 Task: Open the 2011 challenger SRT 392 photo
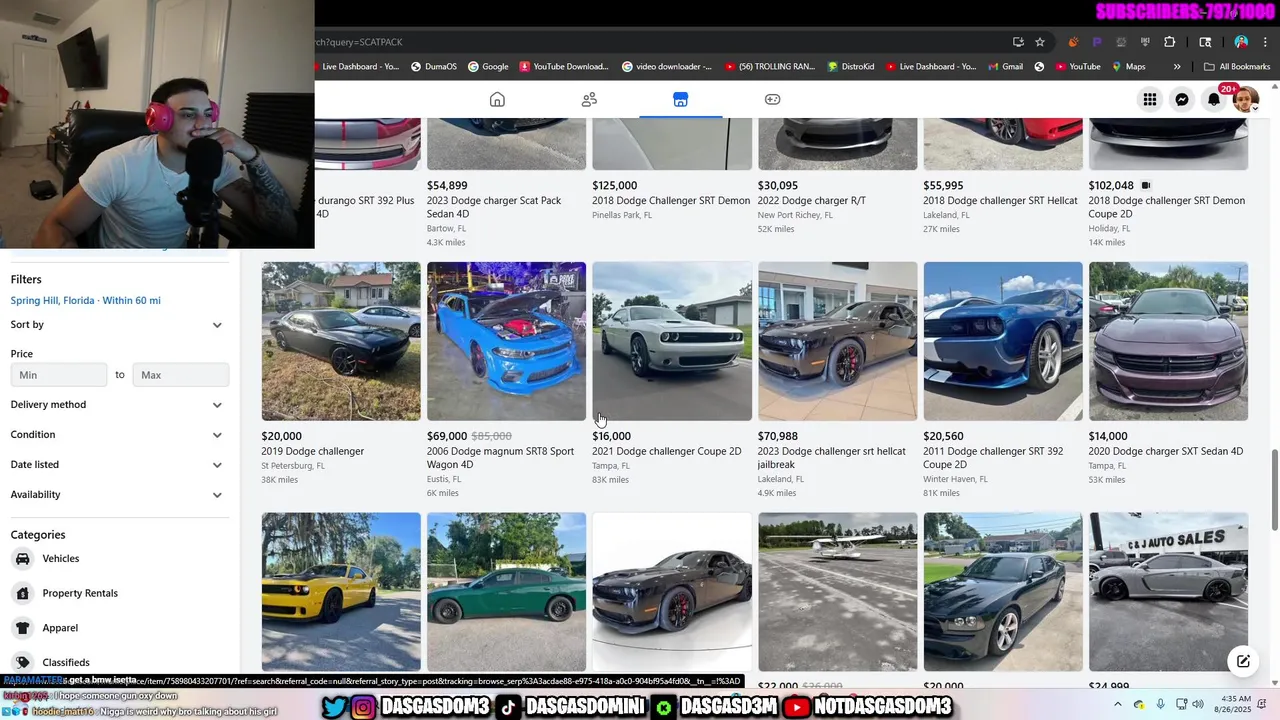click(x=1003, y=341)
